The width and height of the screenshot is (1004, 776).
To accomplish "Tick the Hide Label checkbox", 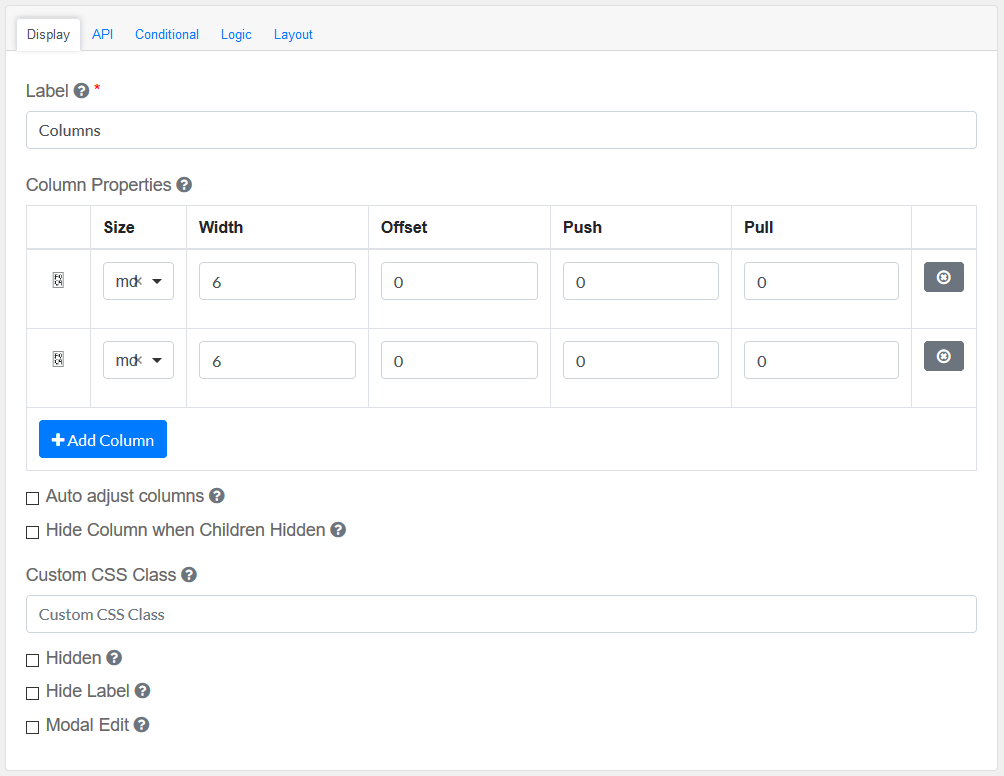I will 33,693.
